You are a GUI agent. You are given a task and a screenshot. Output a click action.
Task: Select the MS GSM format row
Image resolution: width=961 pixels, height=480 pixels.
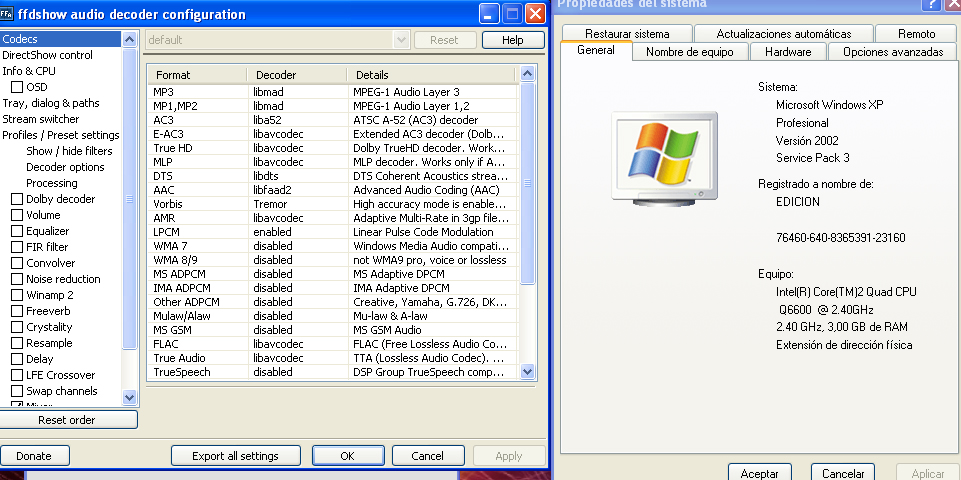(x=333, y=330)
